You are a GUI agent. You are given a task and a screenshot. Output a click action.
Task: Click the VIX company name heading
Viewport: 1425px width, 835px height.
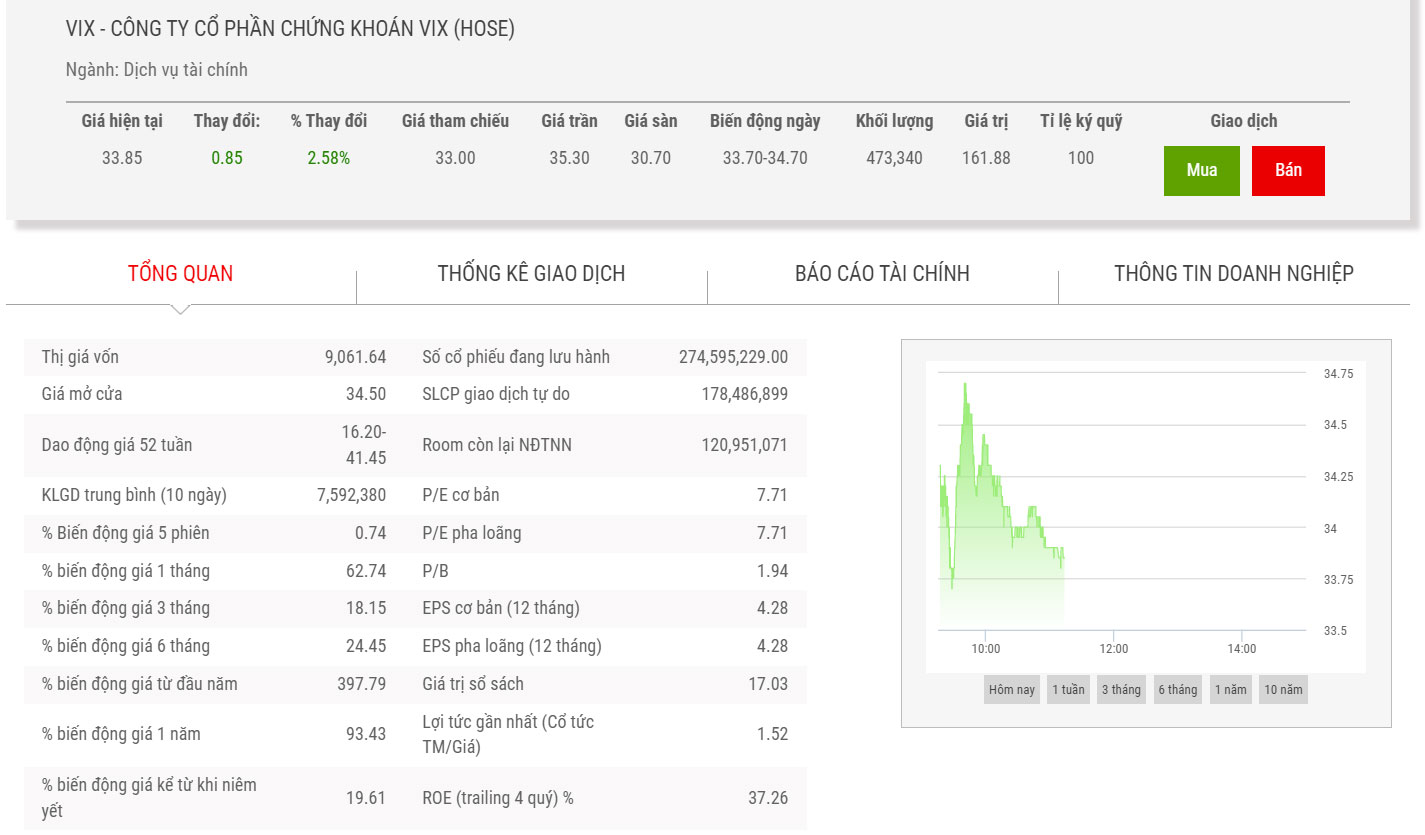(x=290, y=29)
